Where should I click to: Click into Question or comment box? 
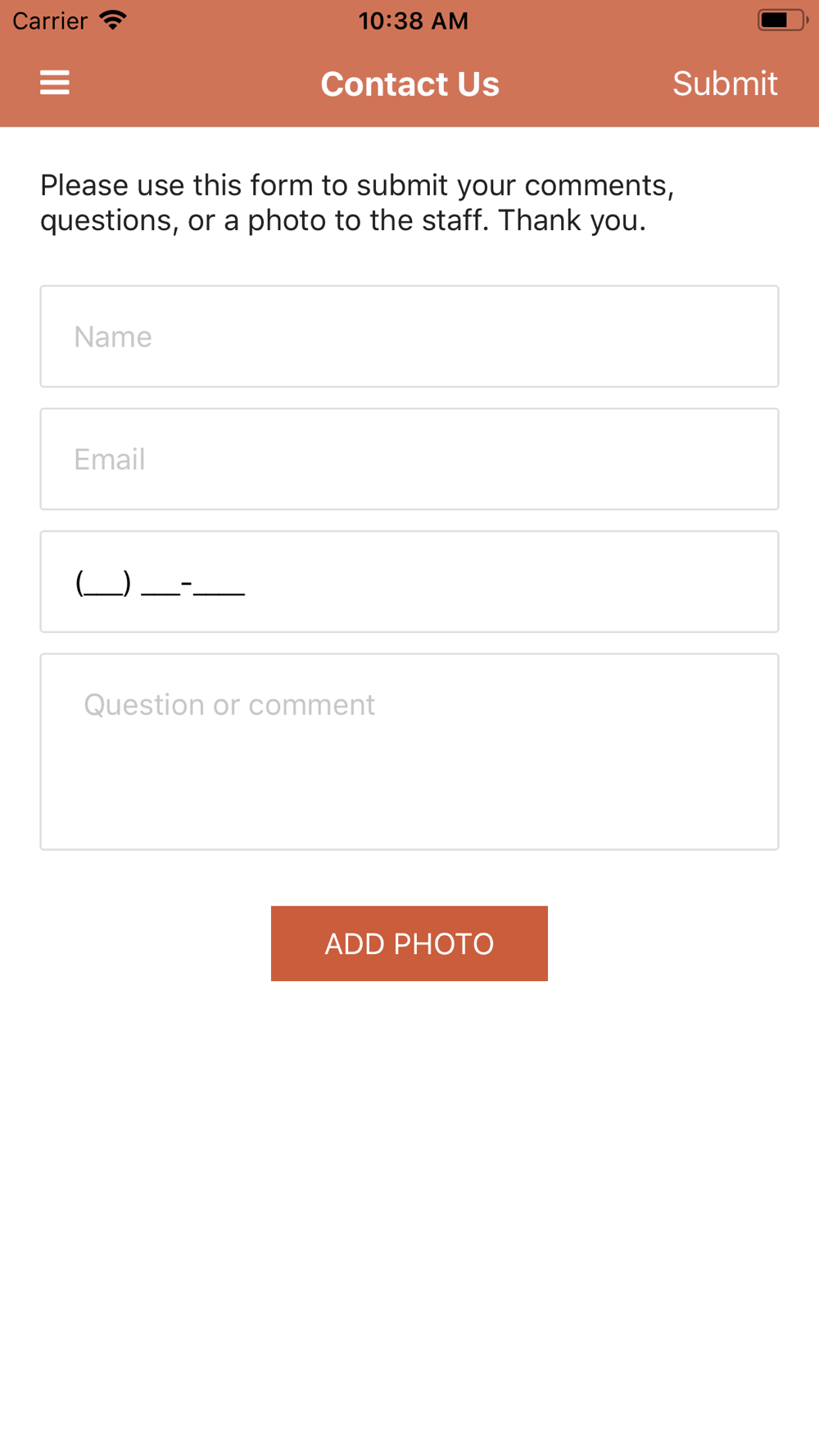(x=409, y=752)
